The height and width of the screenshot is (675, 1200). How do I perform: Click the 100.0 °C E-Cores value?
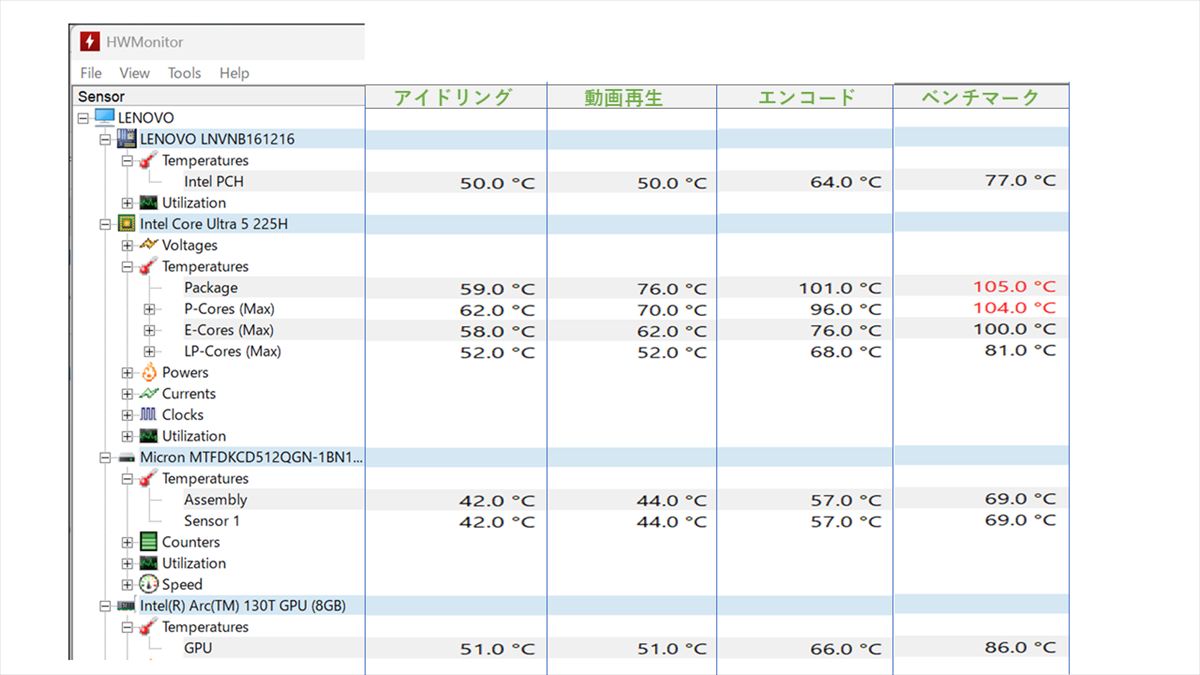1014,329
